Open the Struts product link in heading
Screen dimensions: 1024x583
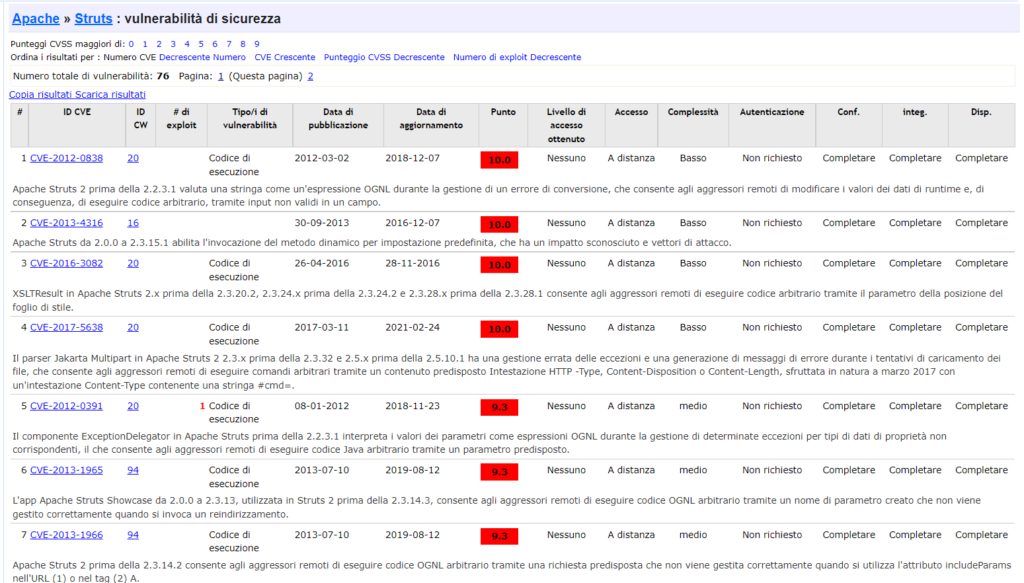click(x=93, y=18)
